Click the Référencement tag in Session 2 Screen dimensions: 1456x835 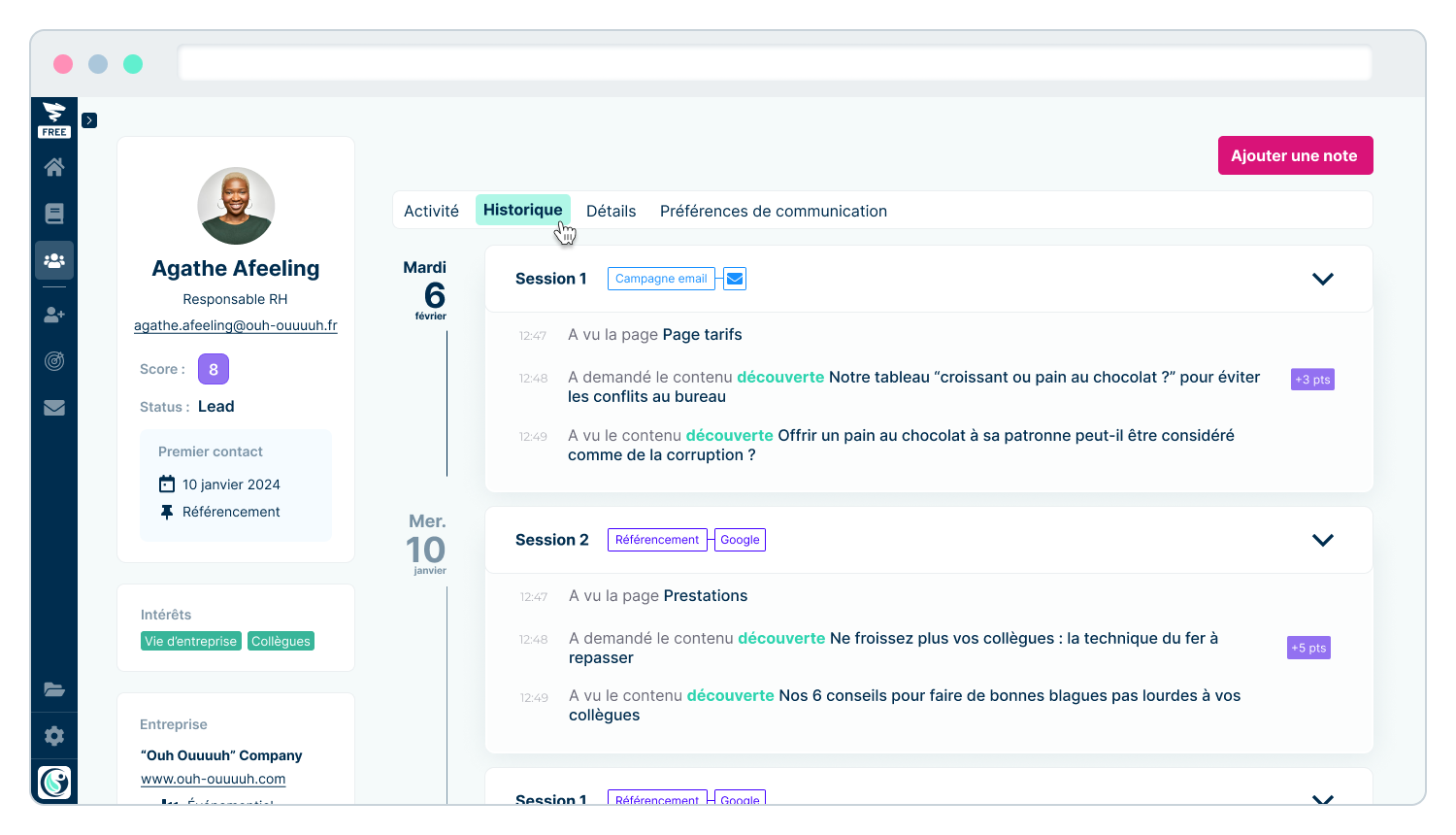[x=657, y=540]
